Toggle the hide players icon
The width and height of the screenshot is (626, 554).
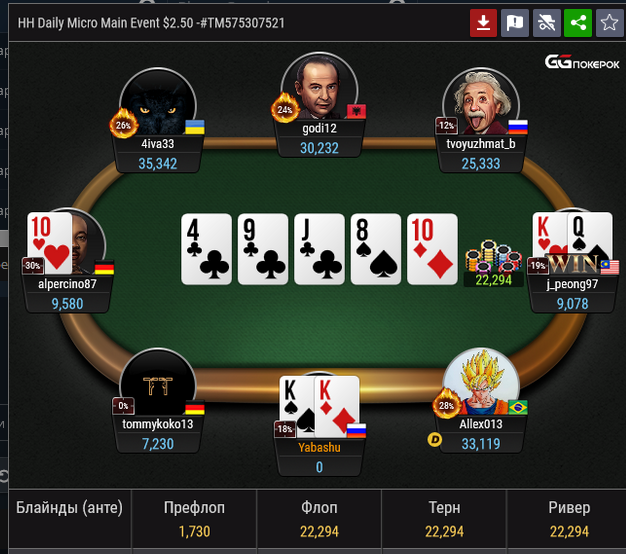(547, 23)
